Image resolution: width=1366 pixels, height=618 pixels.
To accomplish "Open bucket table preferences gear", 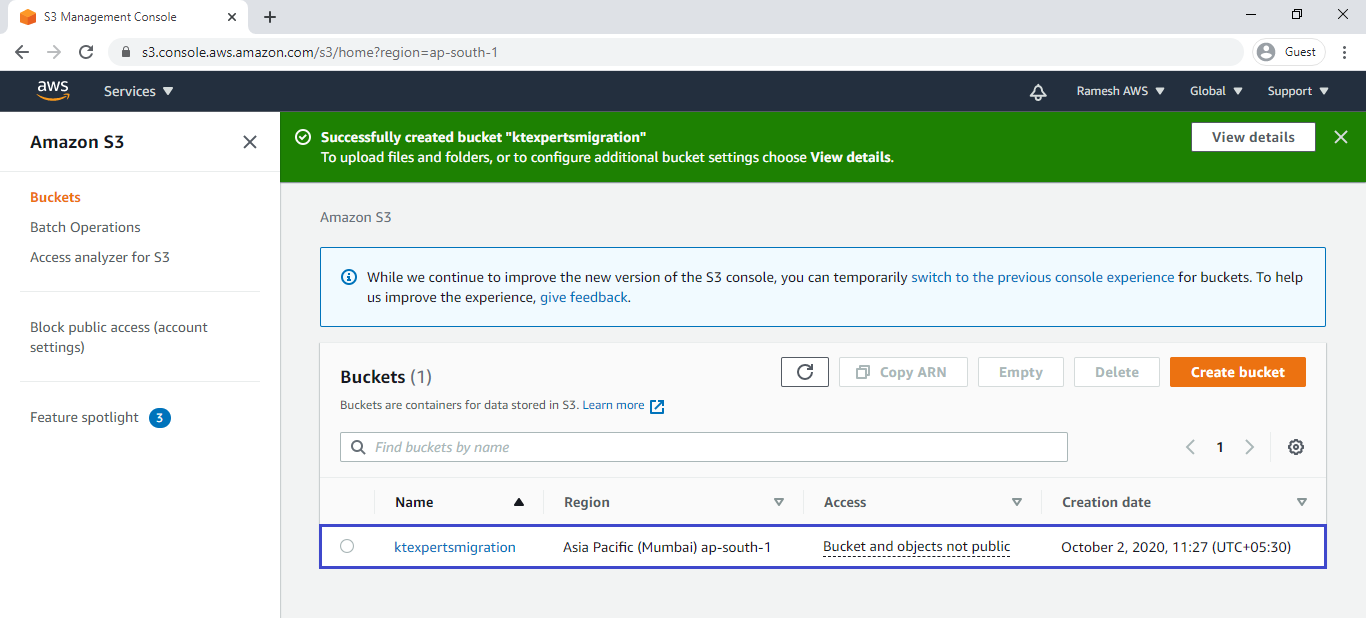I will click(x=1296, y=447).
